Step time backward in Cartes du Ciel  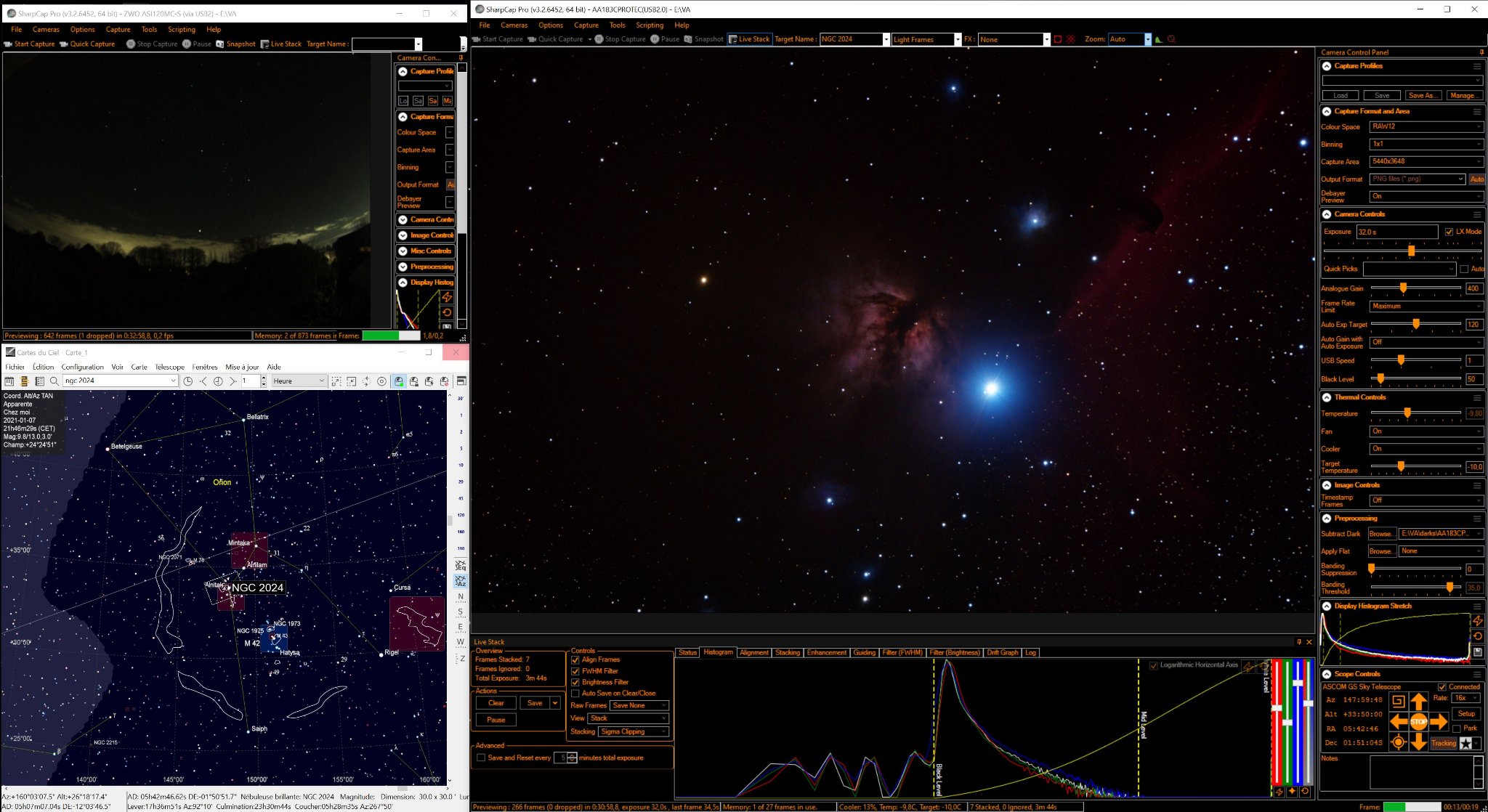203,381
